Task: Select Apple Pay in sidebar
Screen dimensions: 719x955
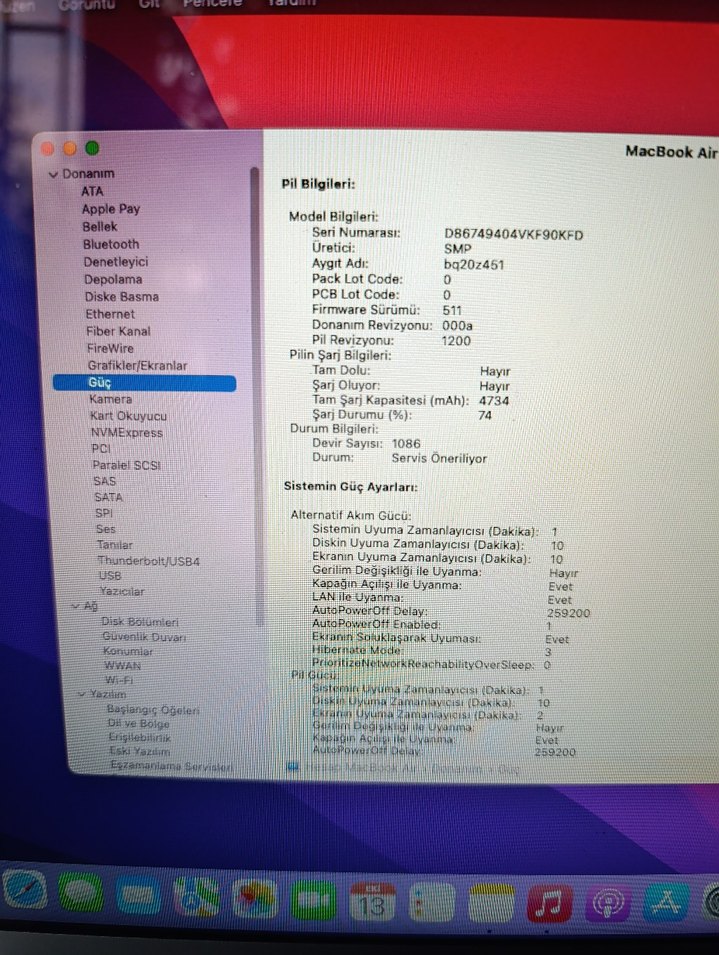Action: click(x=111, y=209)
